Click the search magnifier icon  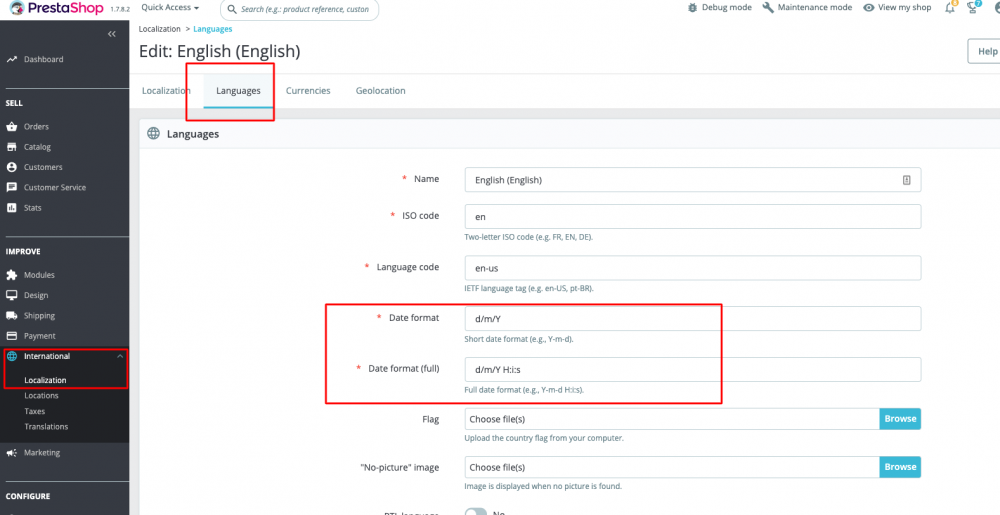(x=234, y=10)
